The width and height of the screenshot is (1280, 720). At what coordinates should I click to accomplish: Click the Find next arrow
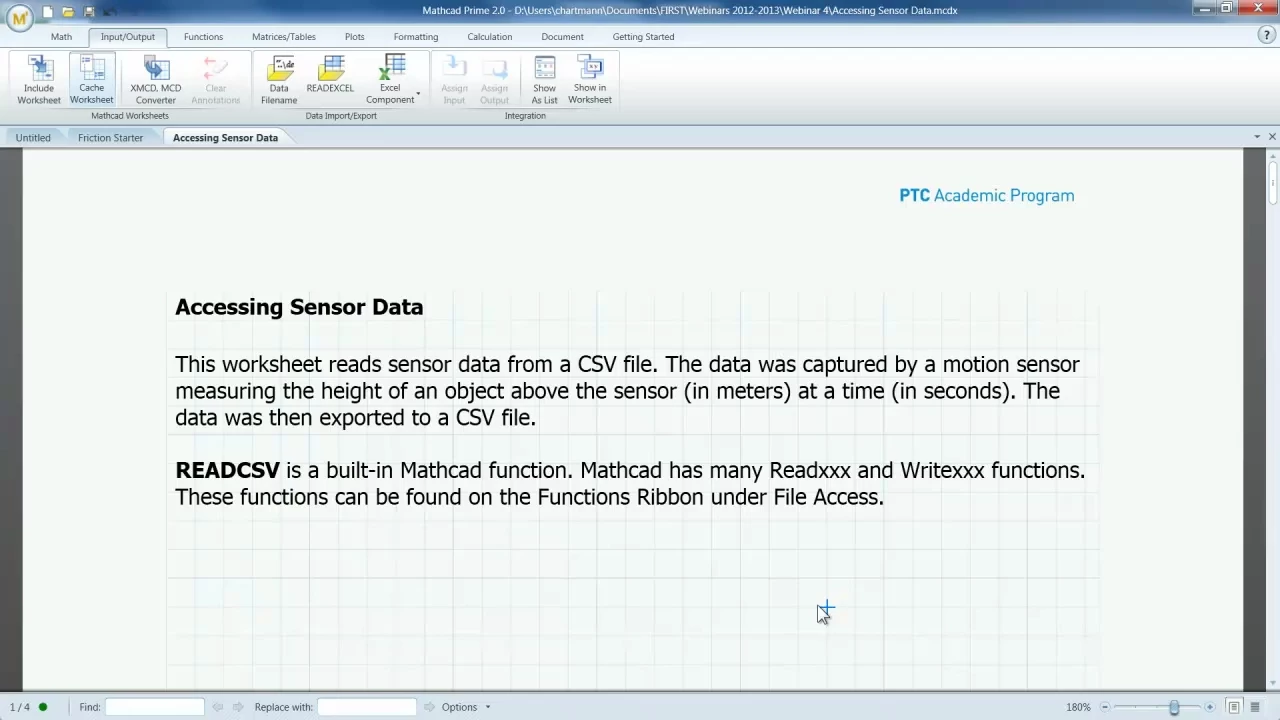tap(238, 707)
